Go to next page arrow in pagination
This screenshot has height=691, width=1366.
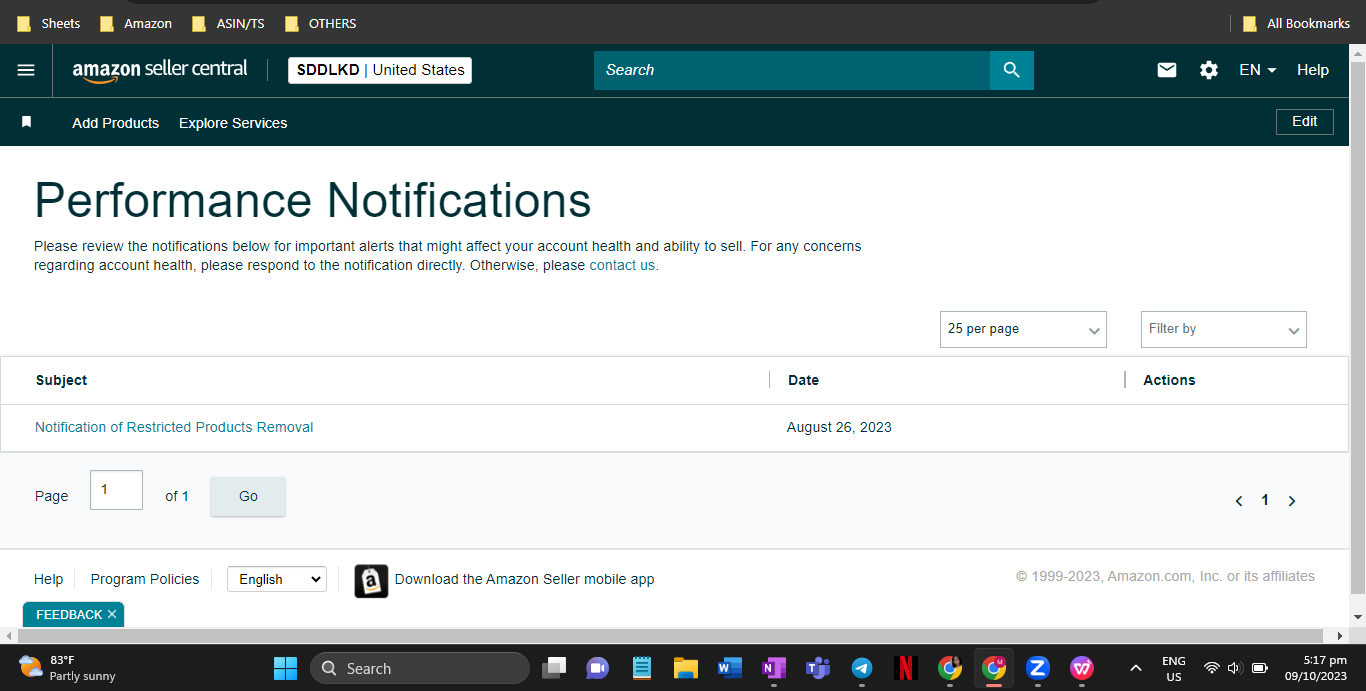point(1291,501)
